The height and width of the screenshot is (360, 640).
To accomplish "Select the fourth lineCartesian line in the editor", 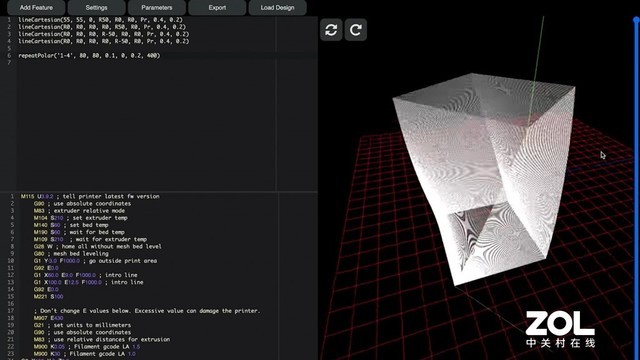I will click(104, 41).
